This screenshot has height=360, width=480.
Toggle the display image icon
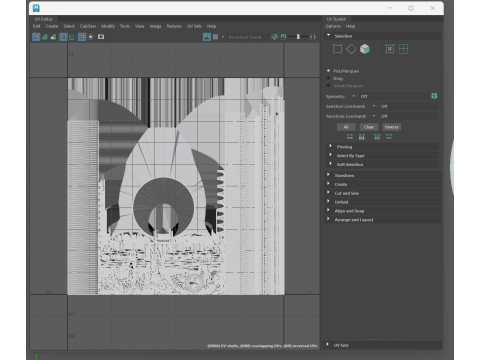[x=207, y=37]
